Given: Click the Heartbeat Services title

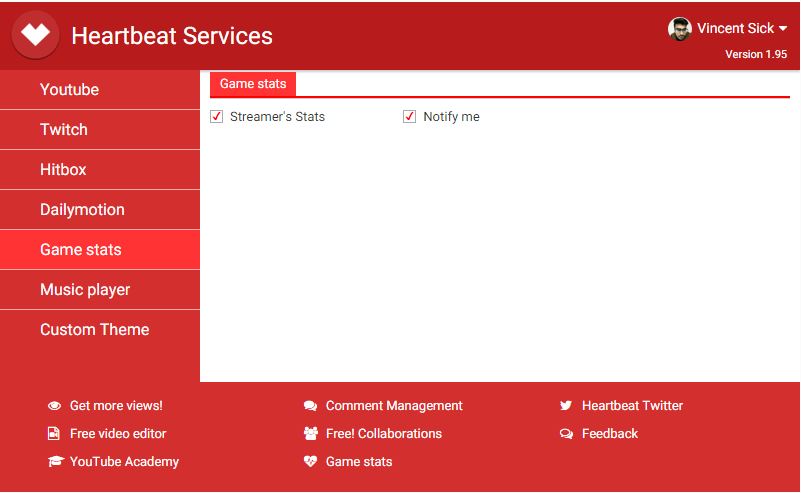Looking at the screenshot, I should (172, 36).
